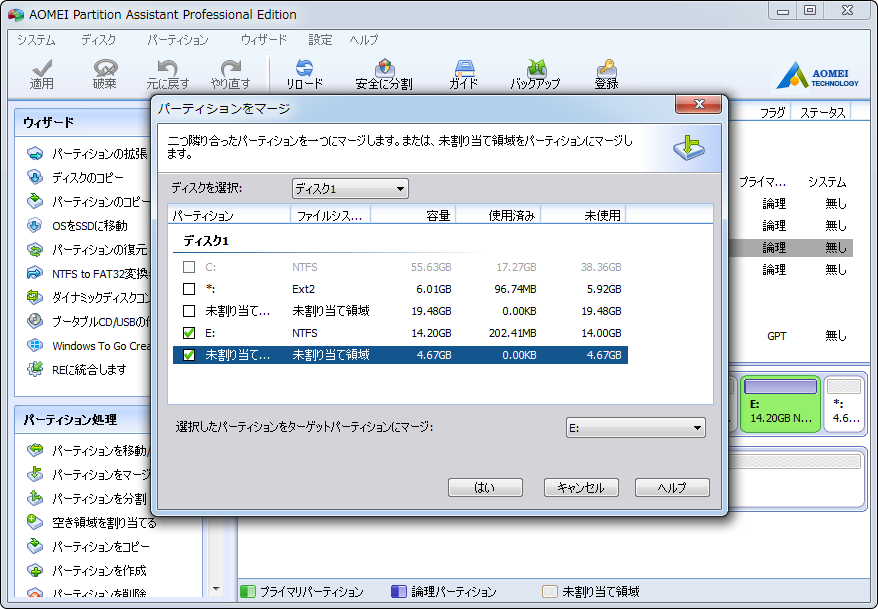Open the ヘルプ menu in the menu bar
Image resolution: width=878 pixels, height=609 pixels.
point(364,40)
